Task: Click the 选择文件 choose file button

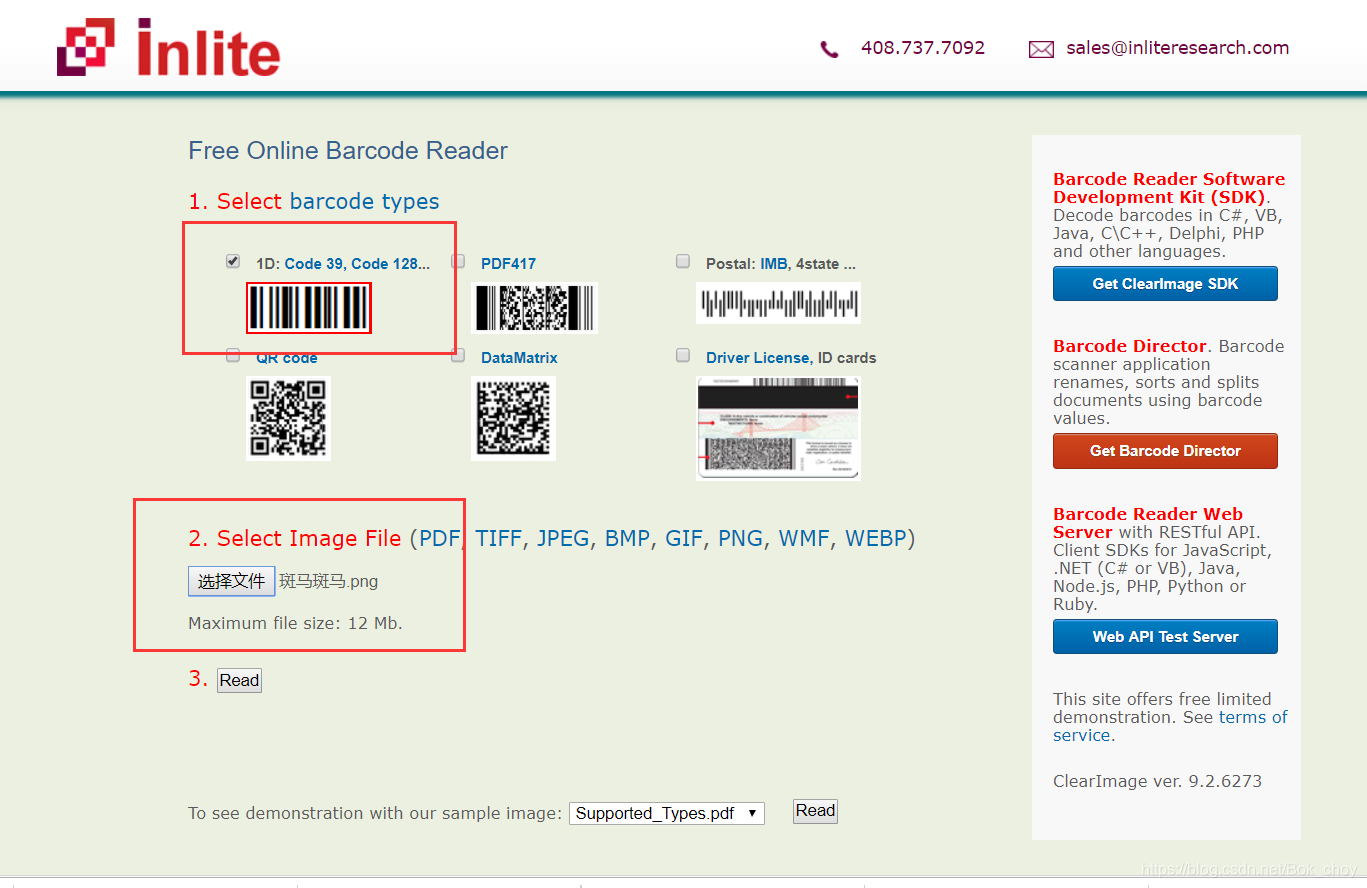Action: pos(231,581)
